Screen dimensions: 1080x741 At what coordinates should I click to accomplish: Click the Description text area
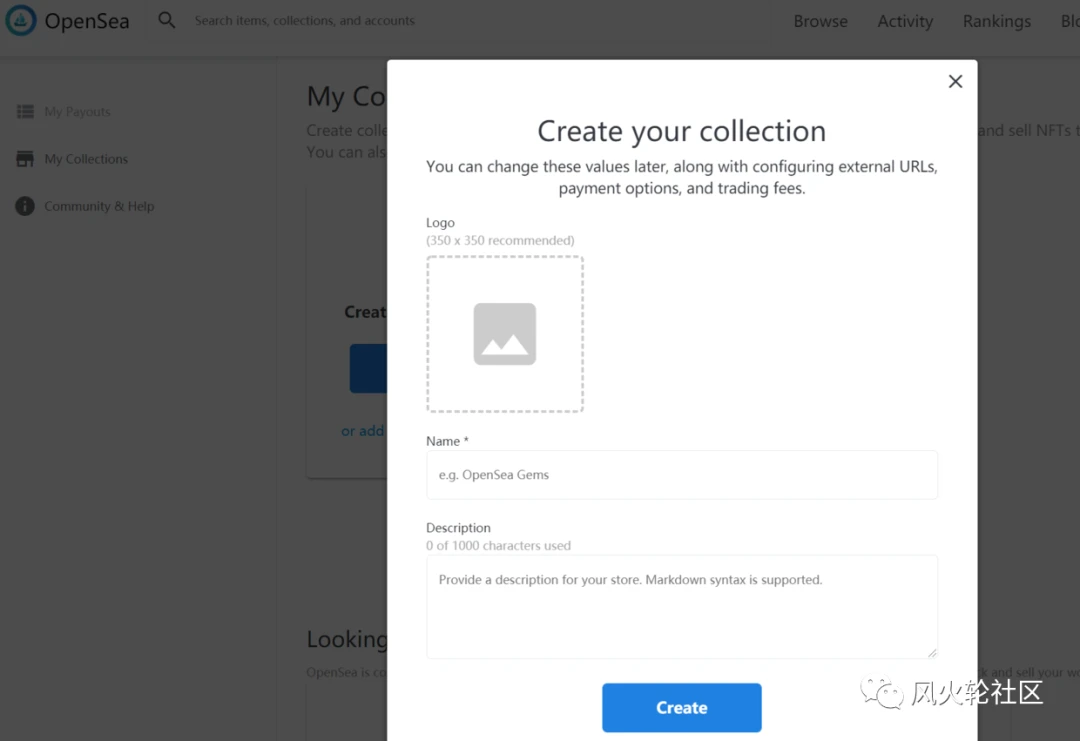[682, 607]
